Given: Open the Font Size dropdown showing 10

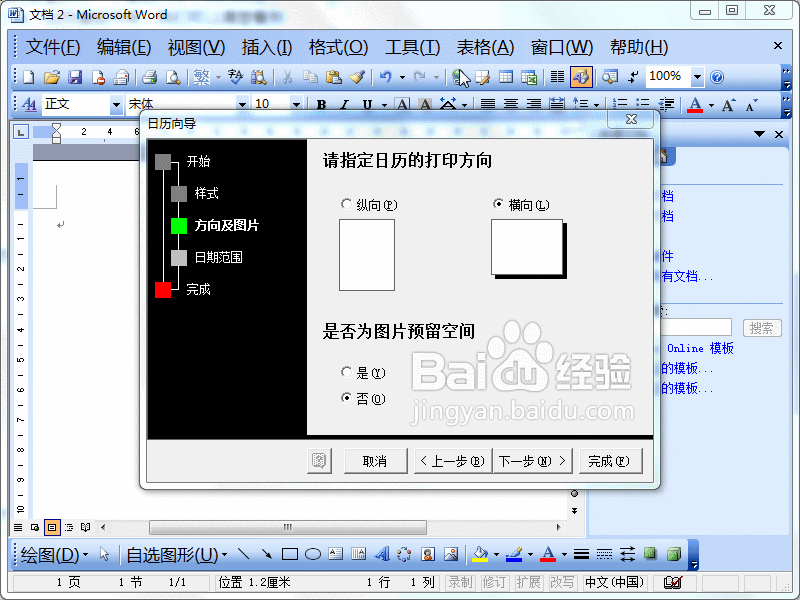Looking at the screenshot, I should [x=296, y=105].
